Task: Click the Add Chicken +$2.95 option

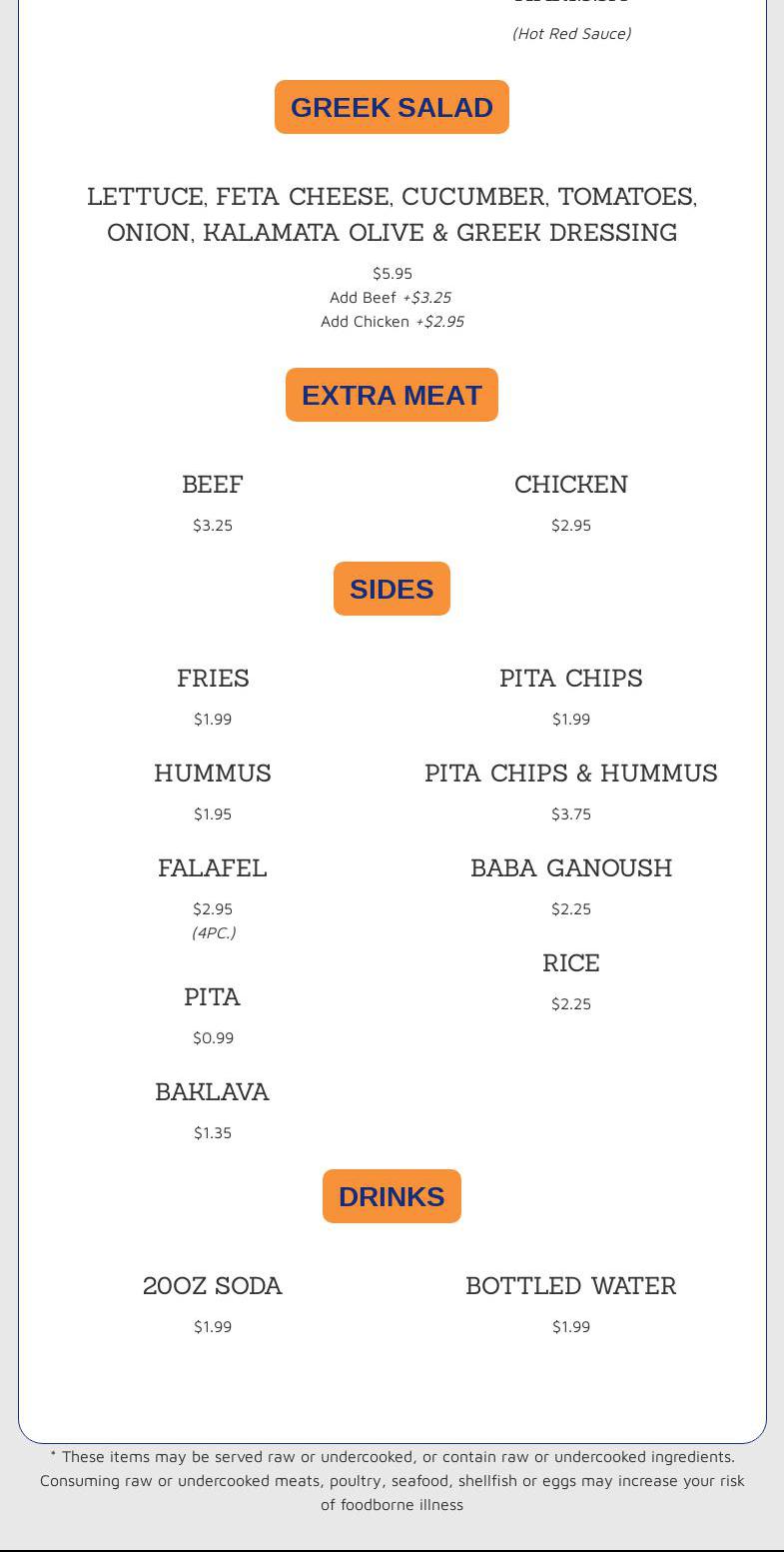Action: click(392, 322)
